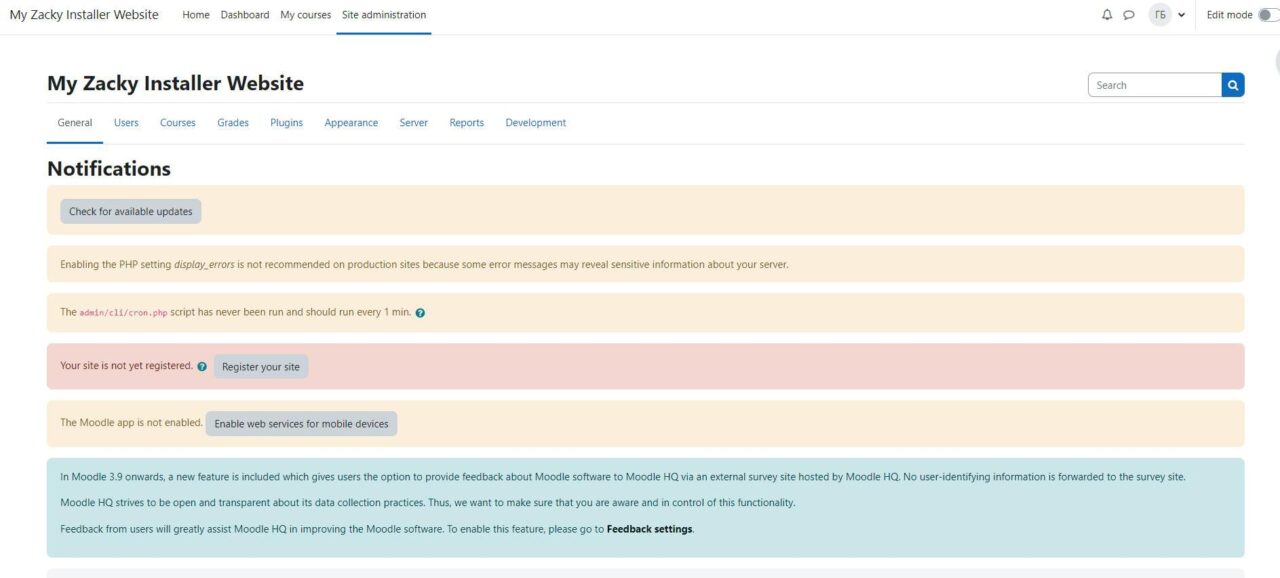Go to Dashboard in the top menu
1280x578 pixels.
point(244,14)
